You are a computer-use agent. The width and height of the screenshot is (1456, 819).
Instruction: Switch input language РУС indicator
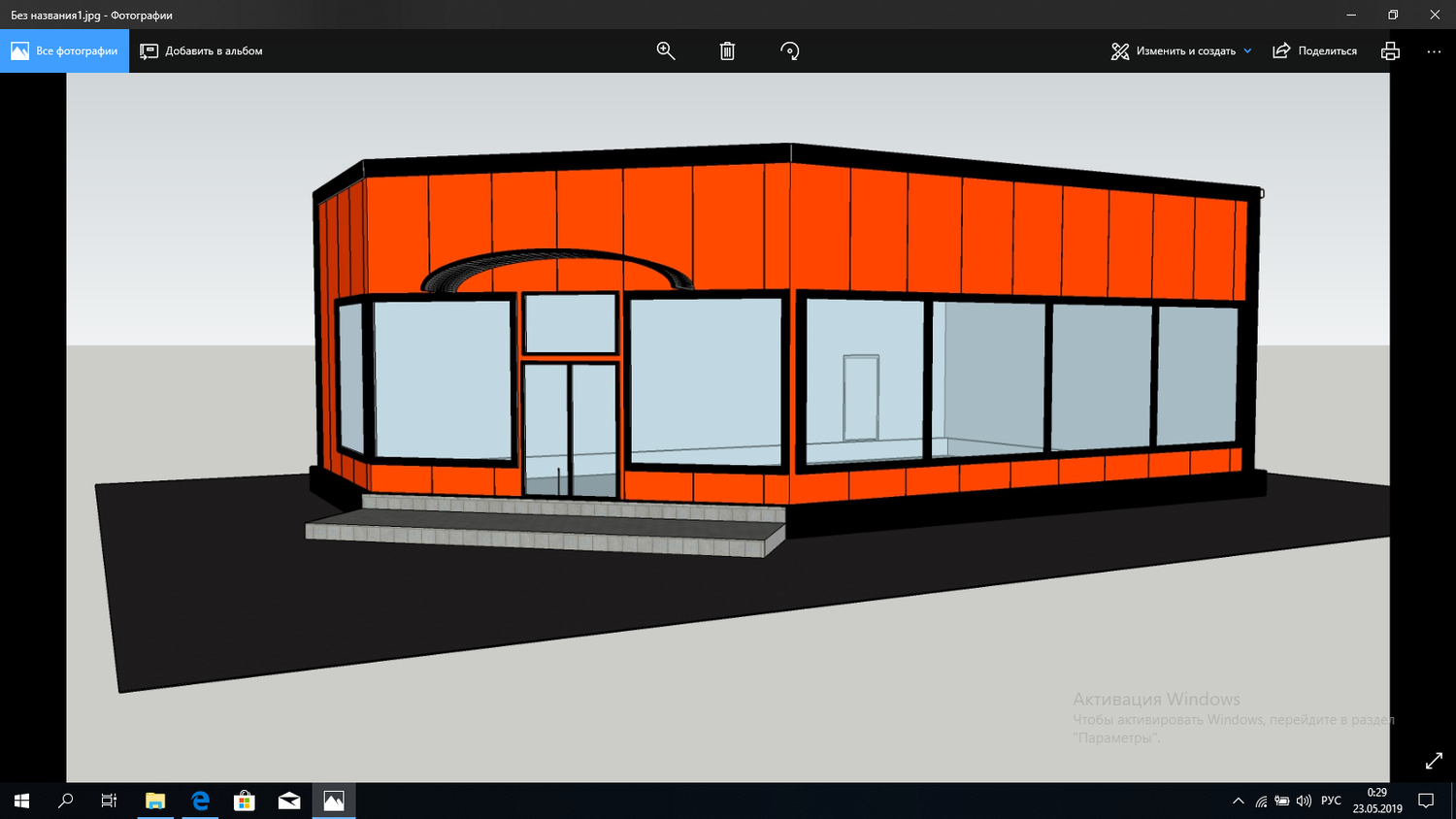pos(1331,801)
